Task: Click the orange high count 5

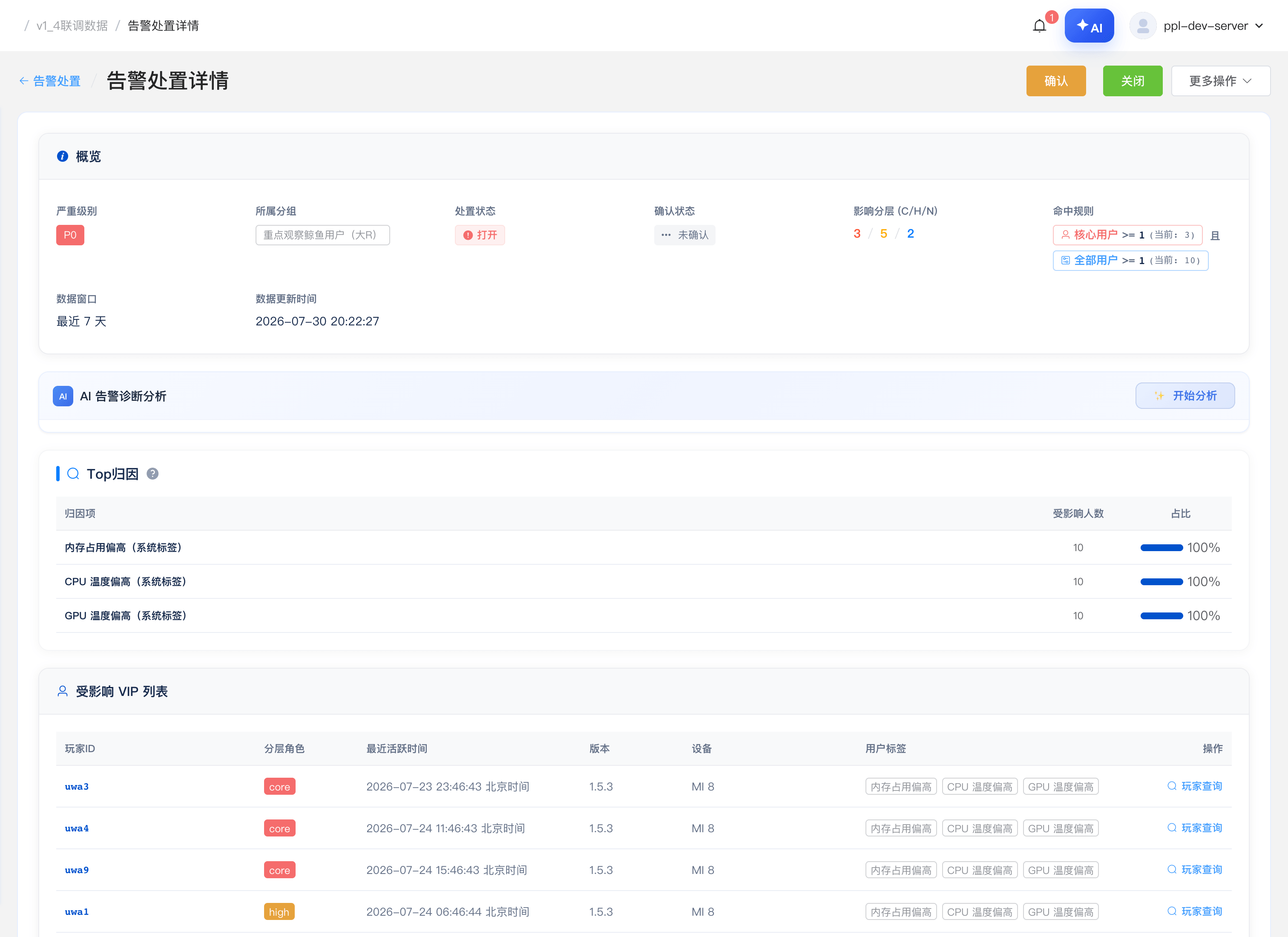Action: click(884, 234)
